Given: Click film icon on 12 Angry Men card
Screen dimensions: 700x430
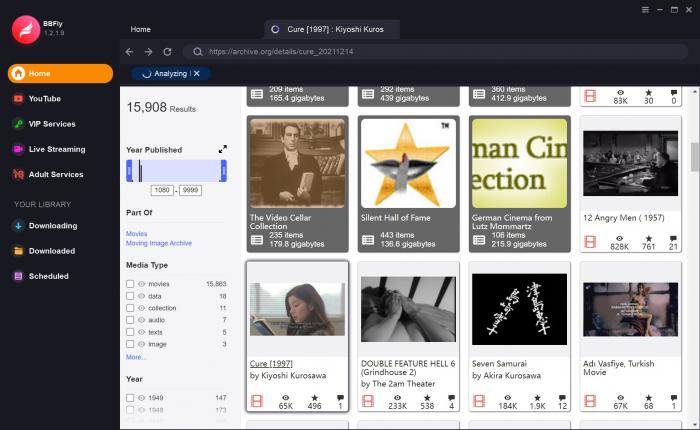Looking at the screenshot, I should tap(590, 242).
